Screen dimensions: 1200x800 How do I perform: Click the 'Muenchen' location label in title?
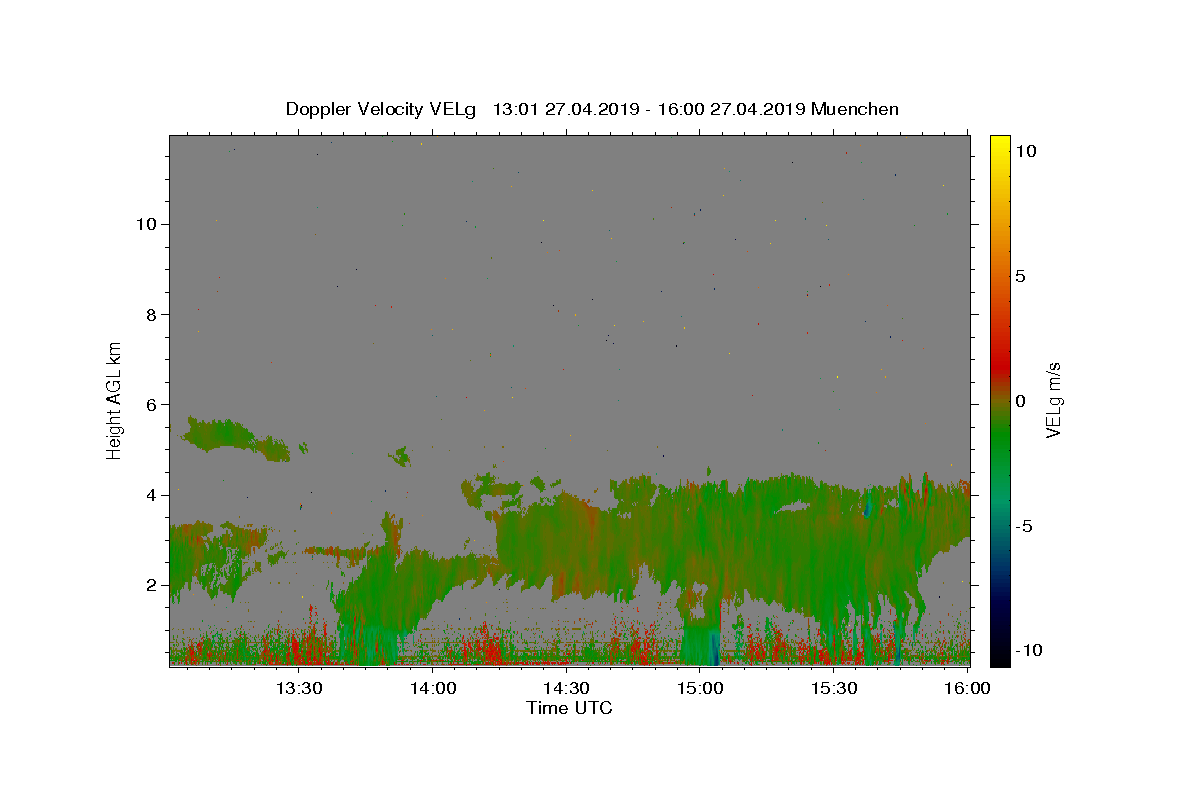click(x=855, y=110)
